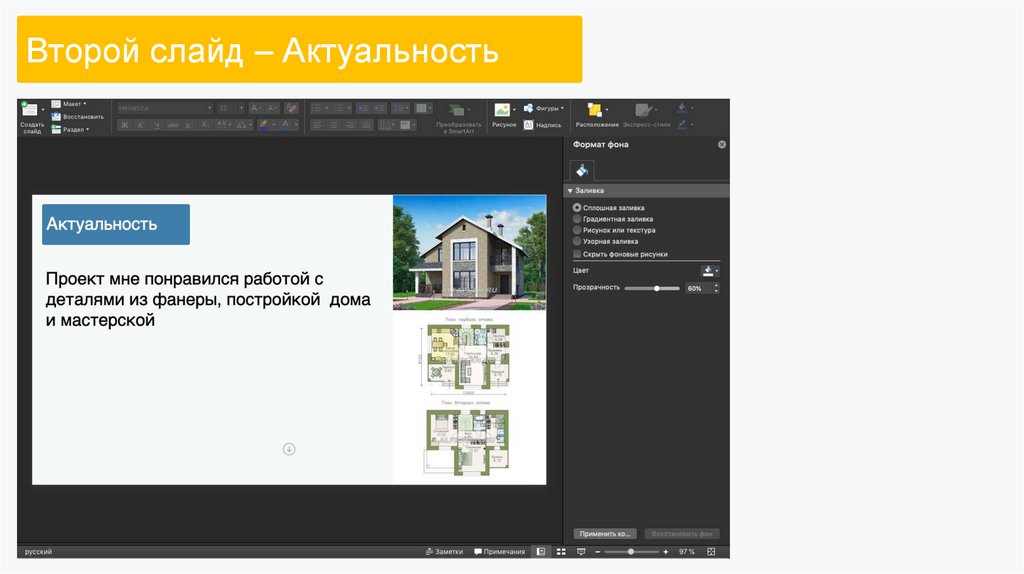Expand the Фигуры shapes dropdown
The image size is (1024, 574).
coord(549,107)
